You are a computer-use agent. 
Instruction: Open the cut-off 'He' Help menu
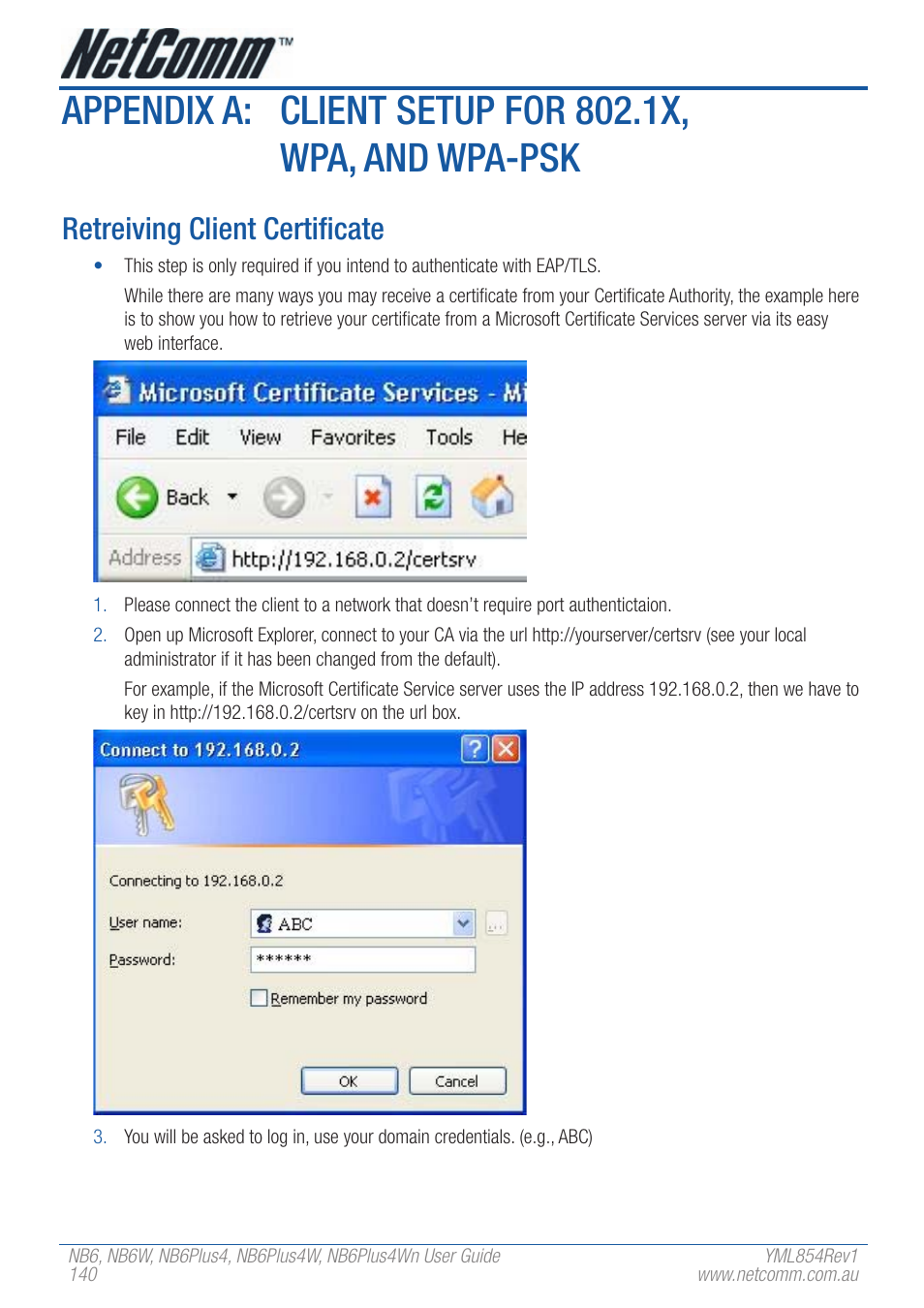click(514, 438)
